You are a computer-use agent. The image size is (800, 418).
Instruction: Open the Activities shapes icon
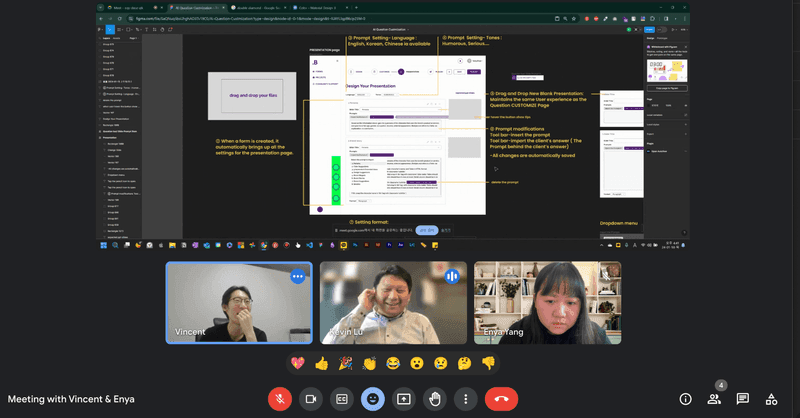point(772,398)
